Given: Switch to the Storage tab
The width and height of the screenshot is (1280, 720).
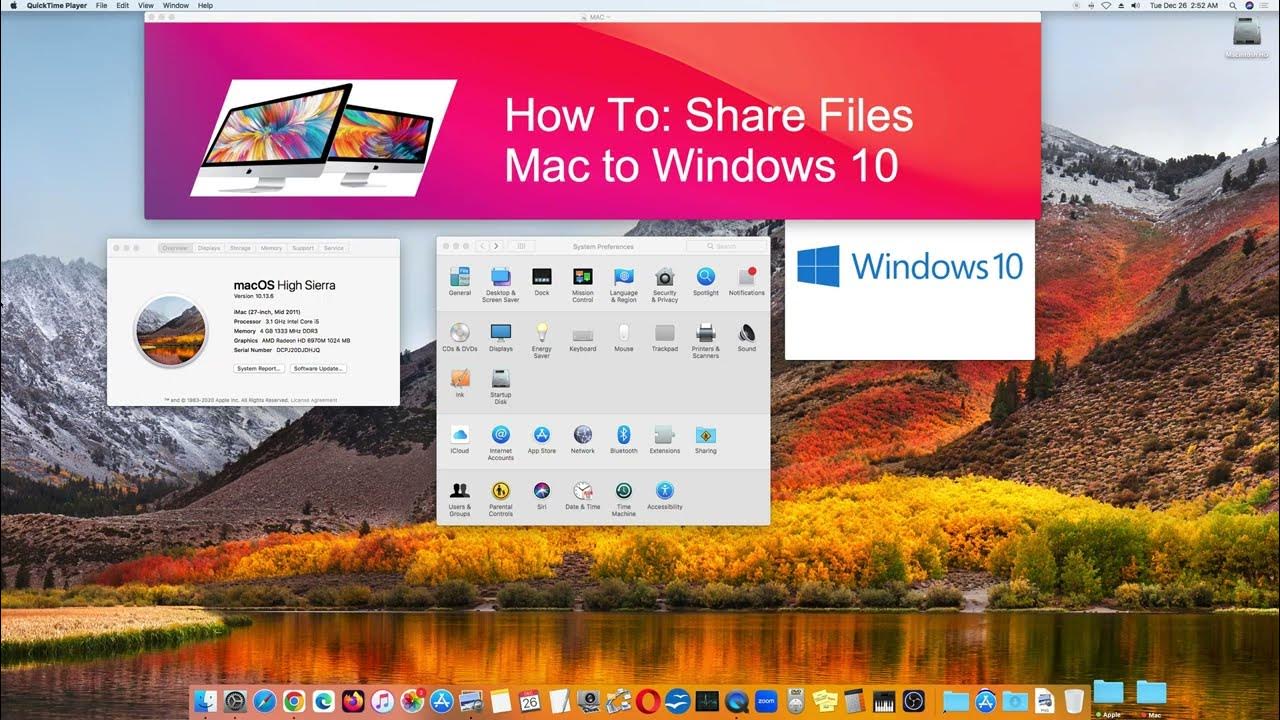Looking at the screenshot, I should click(x=240, y=248).
